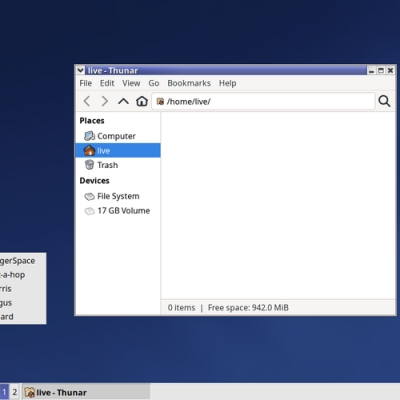Open the Help menu
Screen dimensions: 400x400
[228, 83]
